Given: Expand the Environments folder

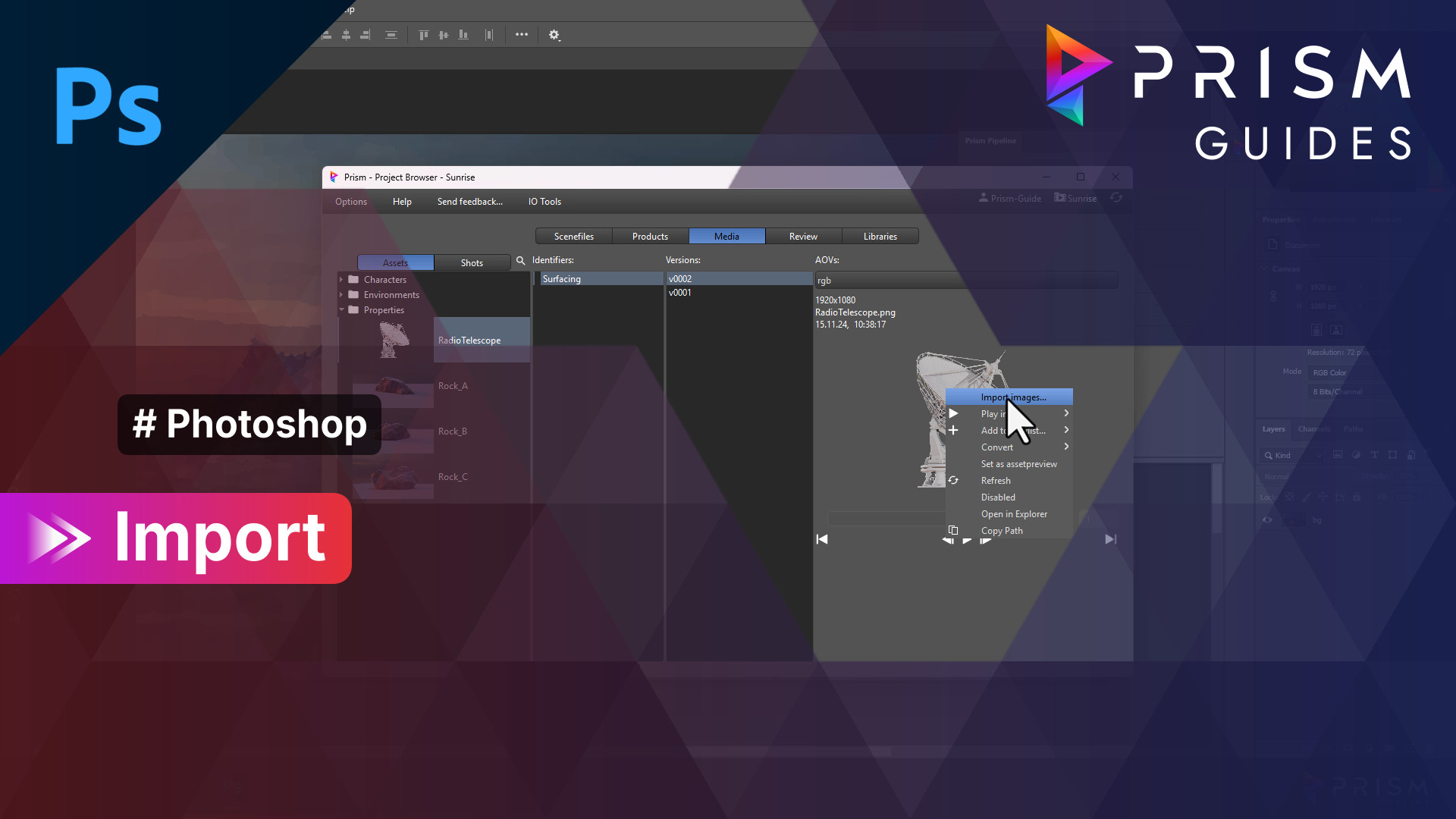Looking at the screenshot, I should point(341,295).
